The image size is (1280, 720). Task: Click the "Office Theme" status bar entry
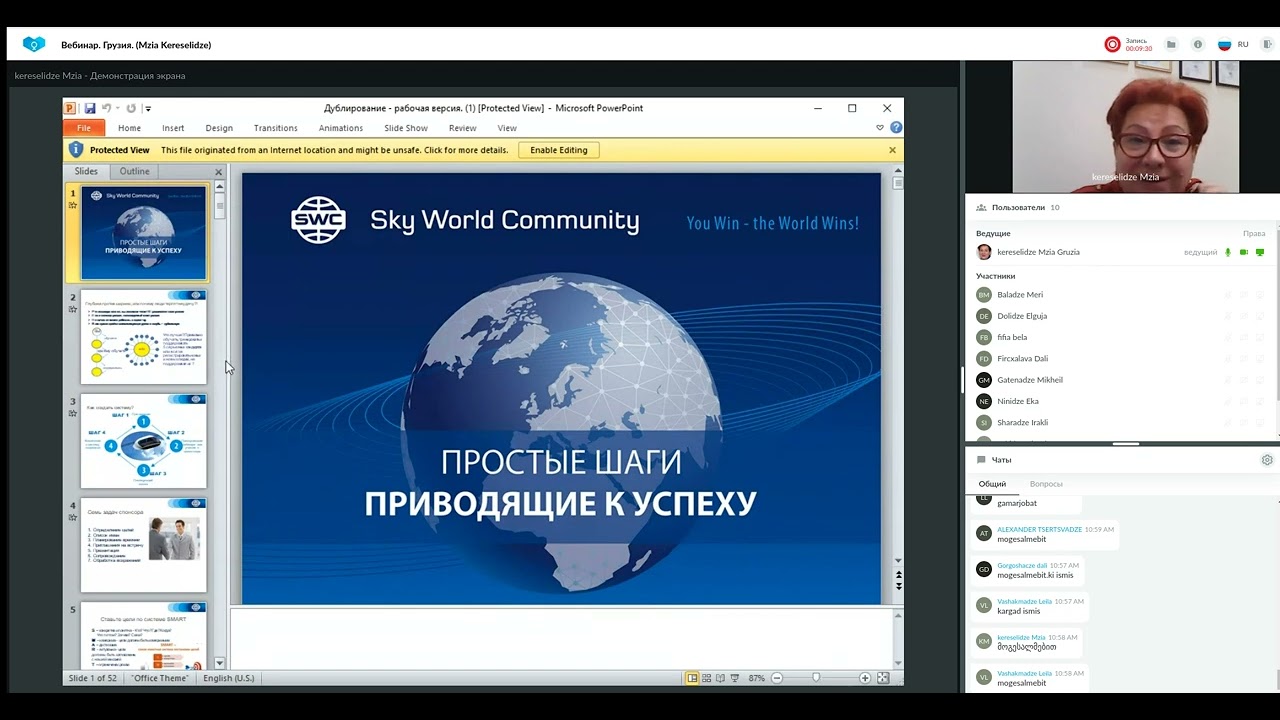(x=160, y=678)
